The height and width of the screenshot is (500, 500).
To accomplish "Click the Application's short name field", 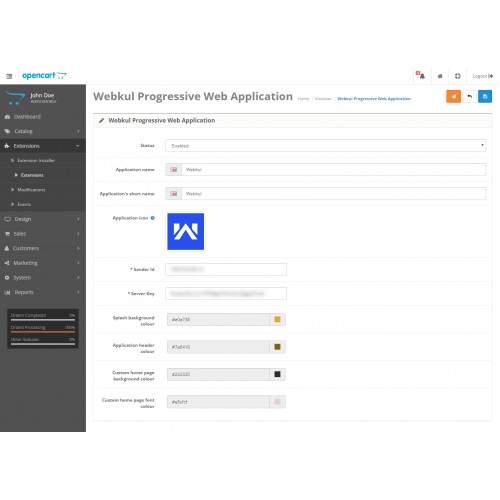I will coord(334,194).
